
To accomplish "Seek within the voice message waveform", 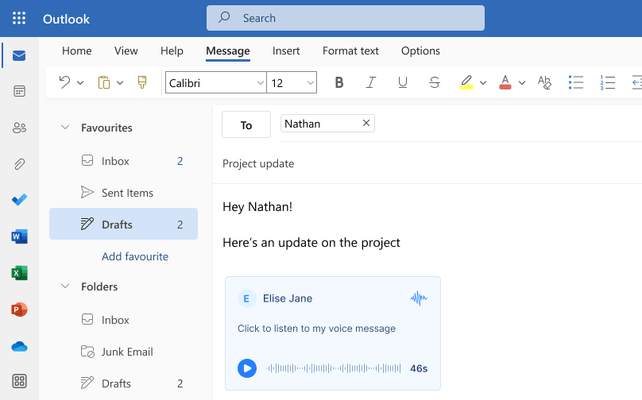I will 333,368.
